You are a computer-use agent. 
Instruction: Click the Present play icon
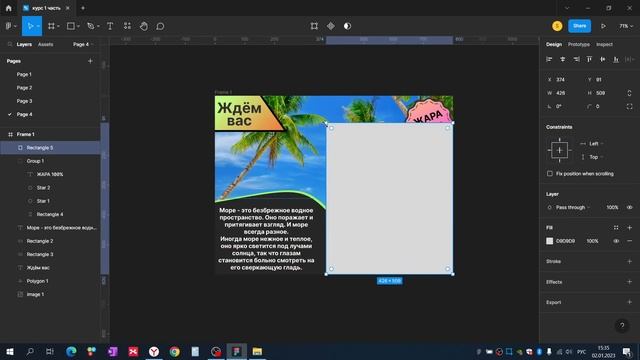click(x=603, y=26)
